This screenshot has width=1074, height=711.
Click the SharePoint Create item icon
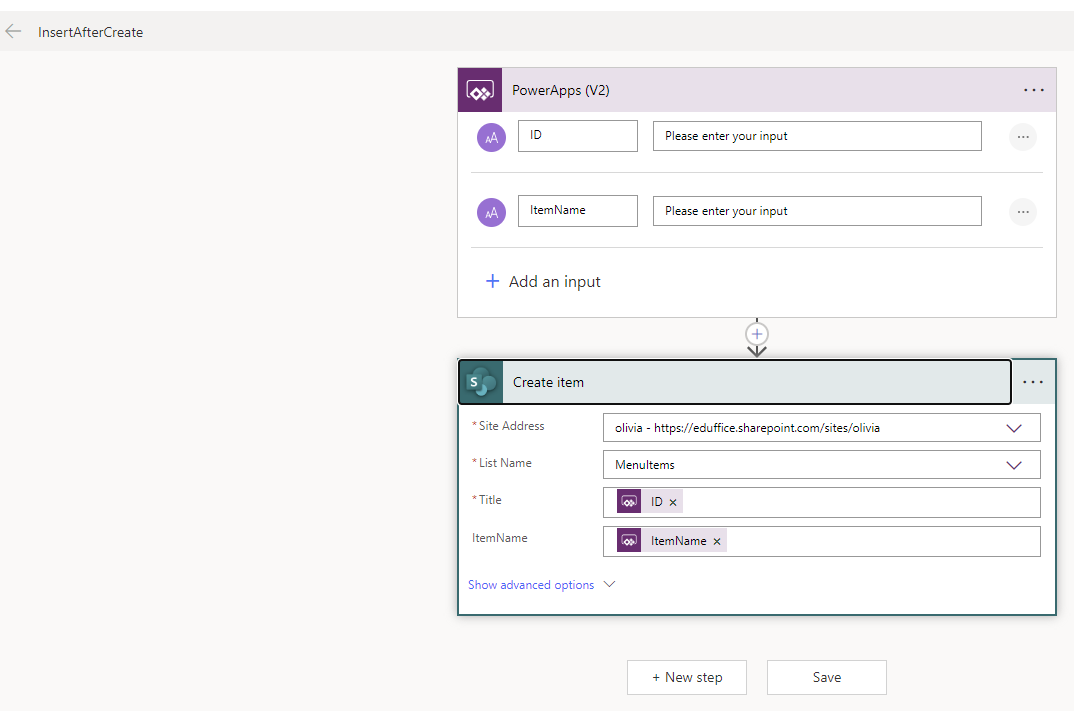[480, 381]
